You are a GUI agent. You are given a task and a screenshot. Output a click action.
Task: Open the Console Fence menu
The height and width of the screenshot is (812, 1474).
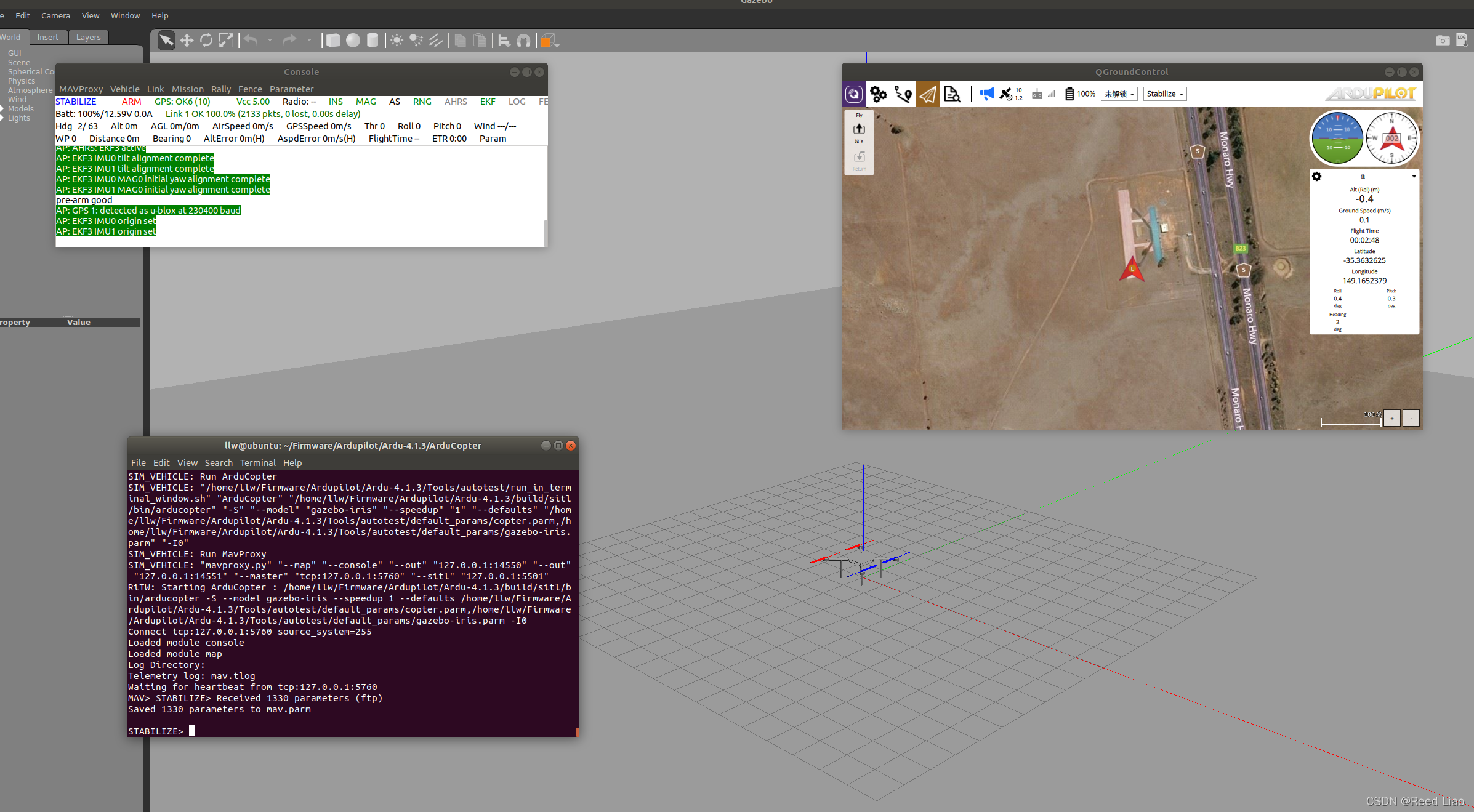point(250,89)
